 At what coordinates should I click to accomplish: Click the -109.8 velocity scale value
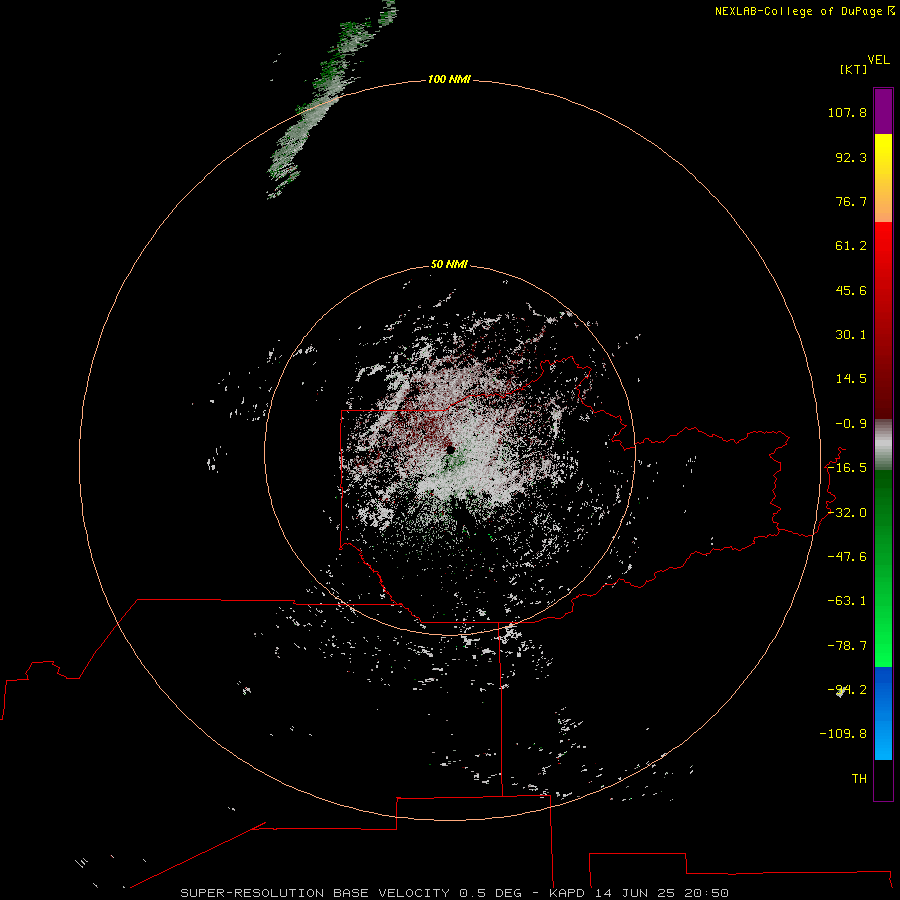point(843,734)
